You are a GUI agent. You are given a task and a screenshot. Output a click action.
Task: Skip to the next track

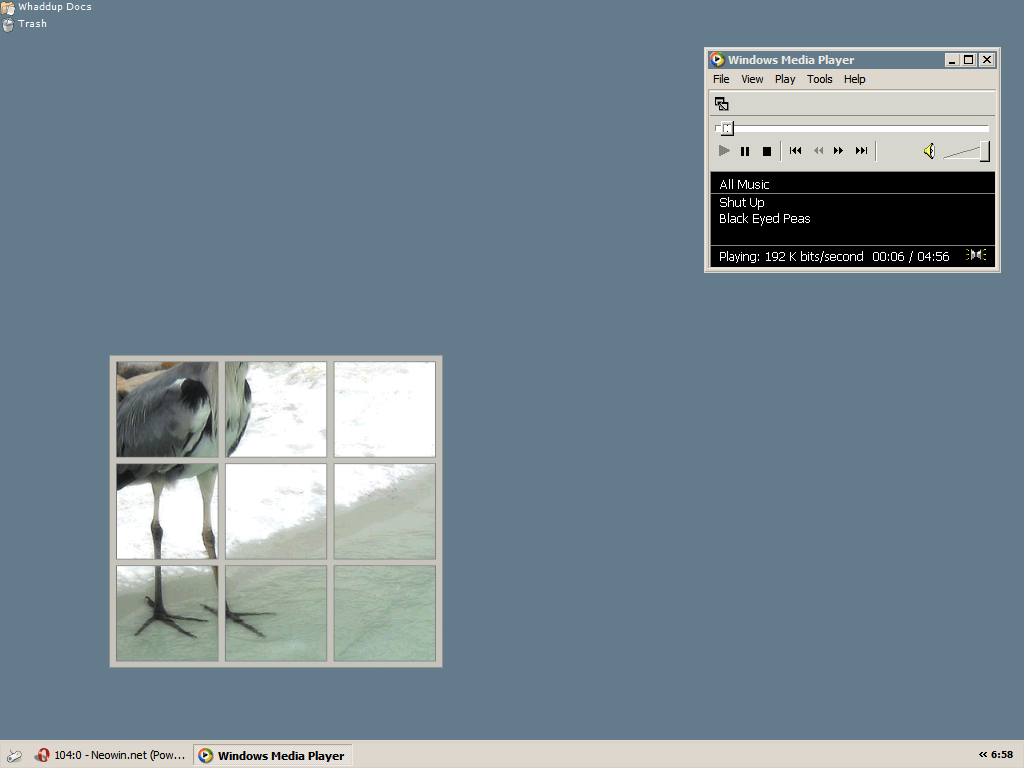click(x=861, y=151)
